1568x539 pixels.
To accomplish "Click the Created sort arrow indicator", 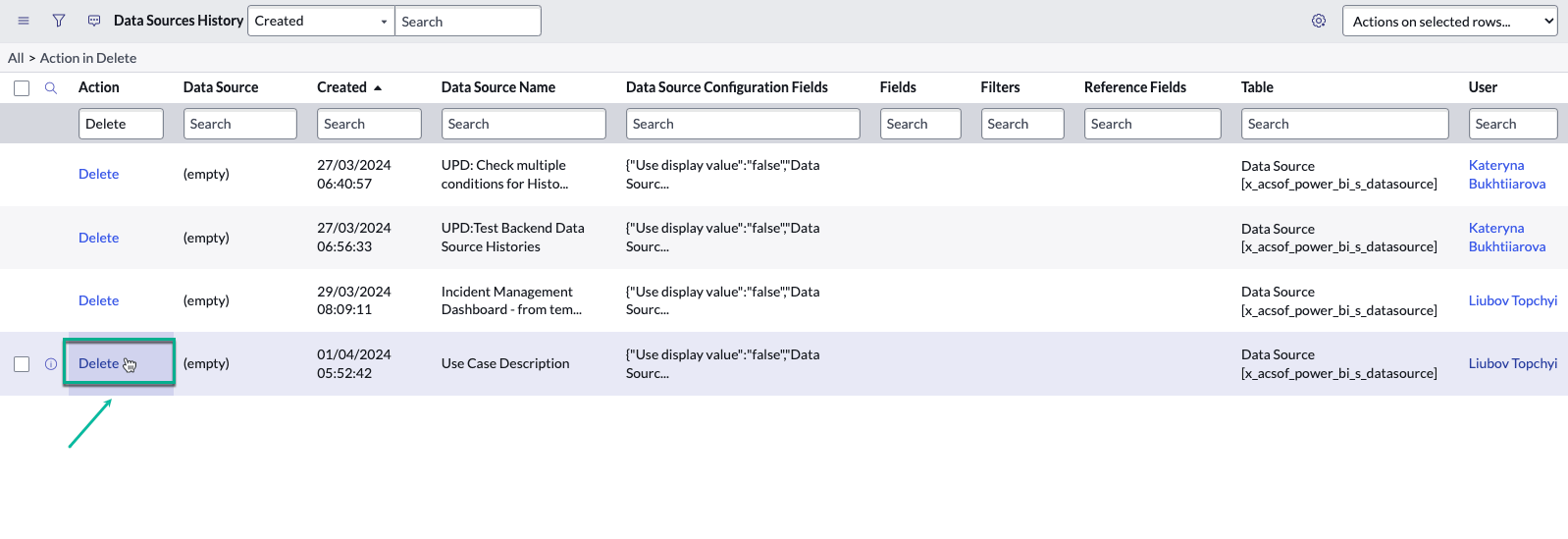I will pos(378,88).
